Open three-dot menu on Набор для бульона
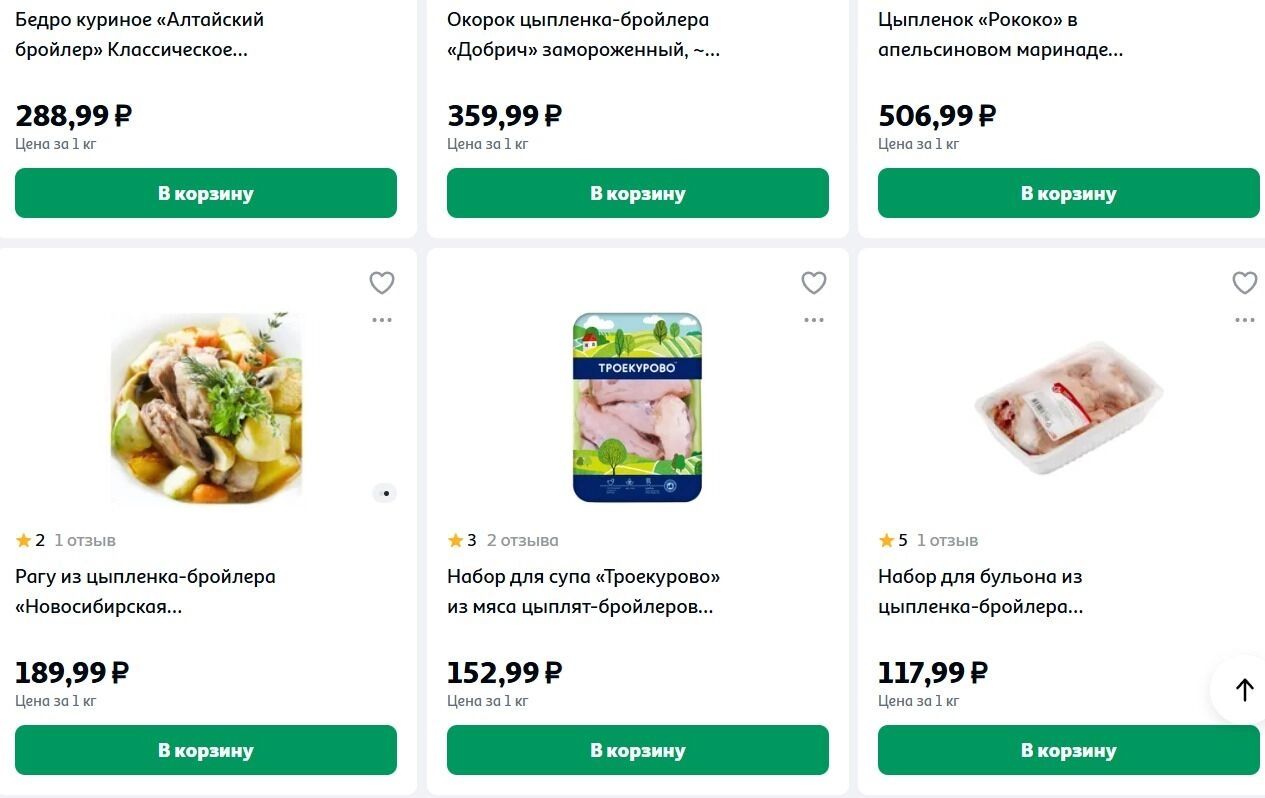This screenshot has height=798, width=1265. (1244, 320)
